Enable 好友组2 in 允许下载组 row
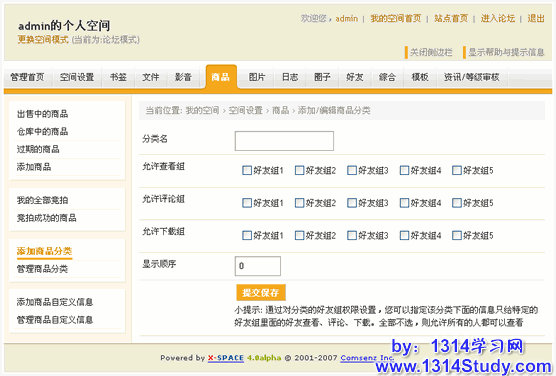556x376 pixels. [x=299, y=236]
